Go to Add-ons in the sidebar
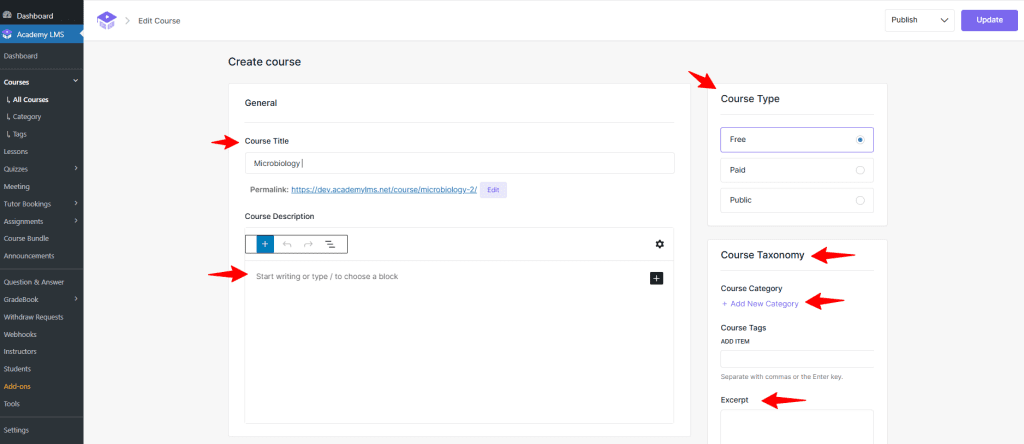This screenshot has height=444, width=1024. pos(18,386)
